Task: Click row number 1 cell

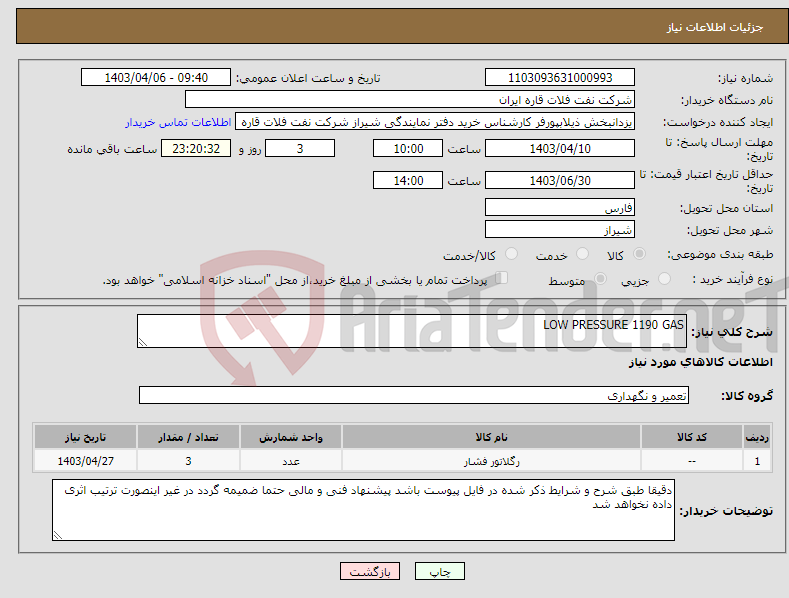Action: [757, 461]
